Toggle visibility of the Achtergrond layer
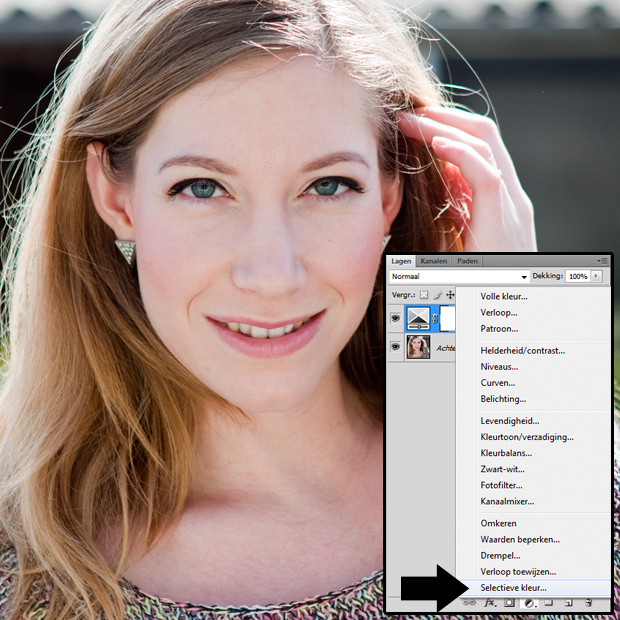The image size is (620, 620). (396, 347)
